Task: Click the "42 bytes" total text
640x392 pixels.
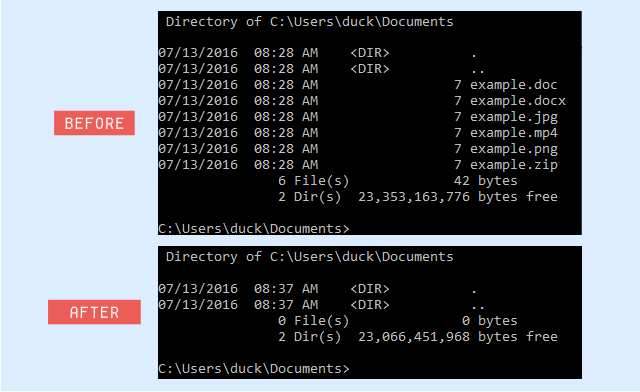Action: (486, 181)
